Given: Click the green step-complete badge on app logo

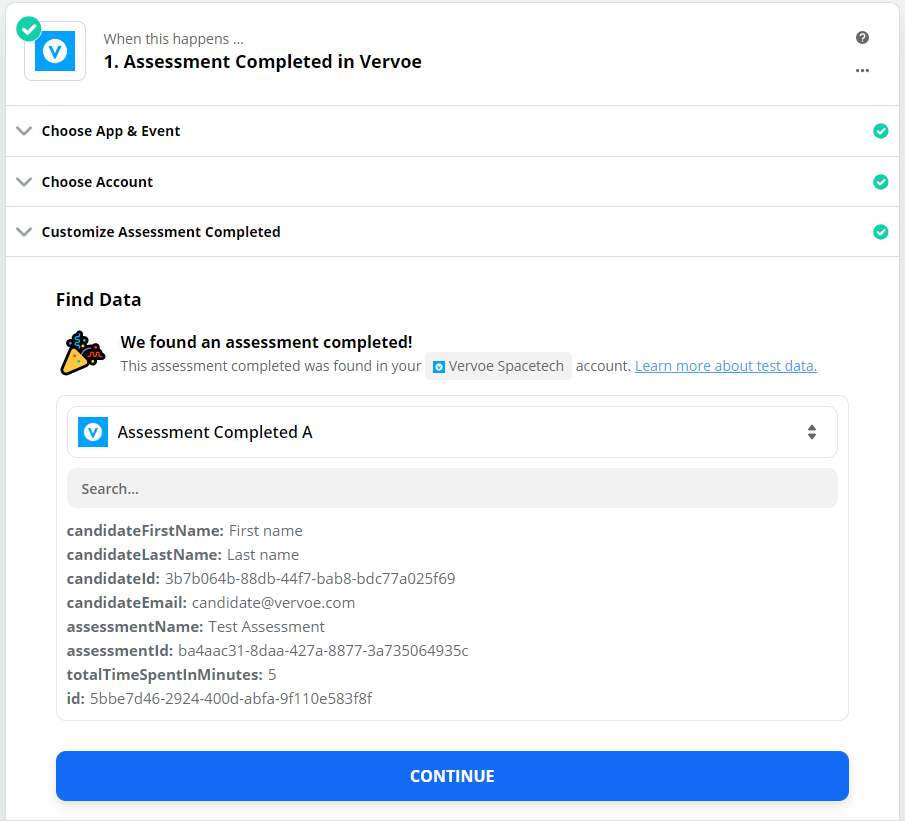Looking at the screenshot, I should 29,28.
